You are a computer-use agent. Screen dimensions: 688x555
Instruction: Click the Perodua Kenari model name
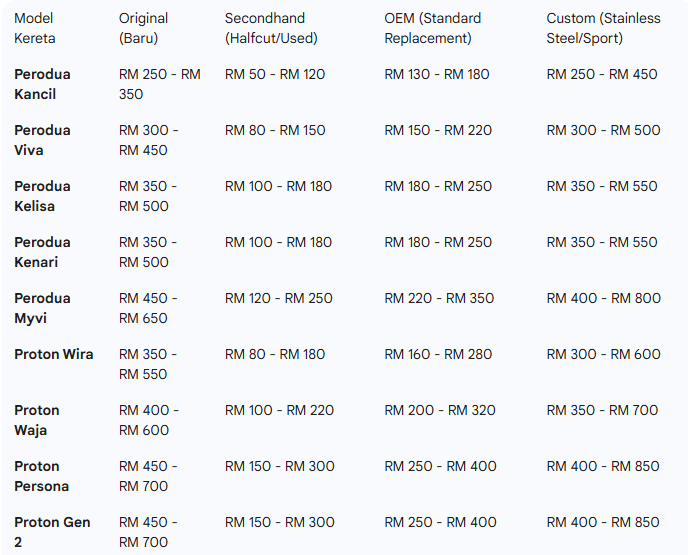tap(42, 252)
